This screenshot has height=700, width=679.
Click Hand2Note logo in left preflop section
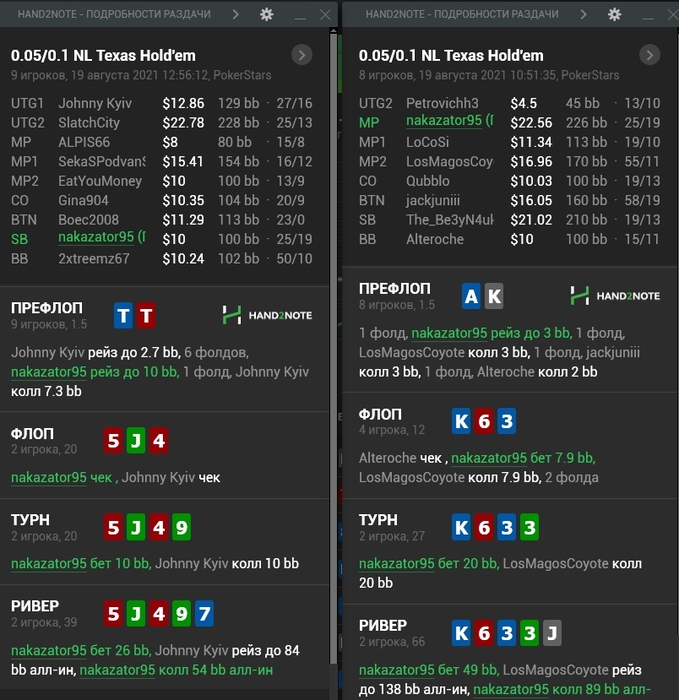tap(267, 315)
